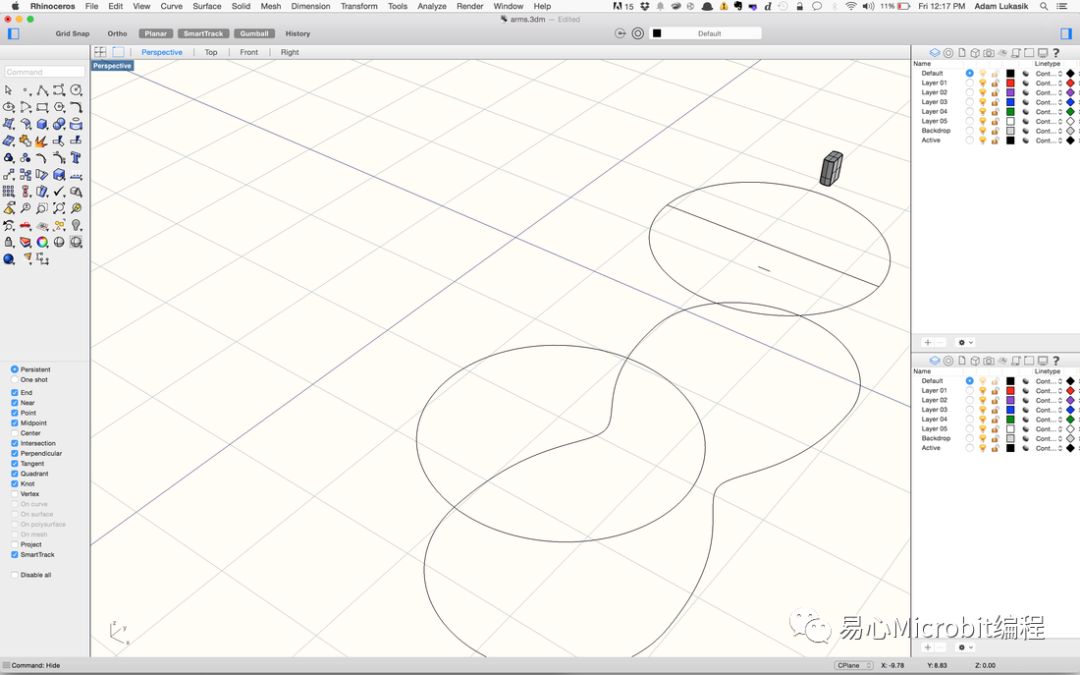This screenshot has height=675, width=1080.
Task: Open the camera panel icon in top inspector
Action: (x=988, y=53)
